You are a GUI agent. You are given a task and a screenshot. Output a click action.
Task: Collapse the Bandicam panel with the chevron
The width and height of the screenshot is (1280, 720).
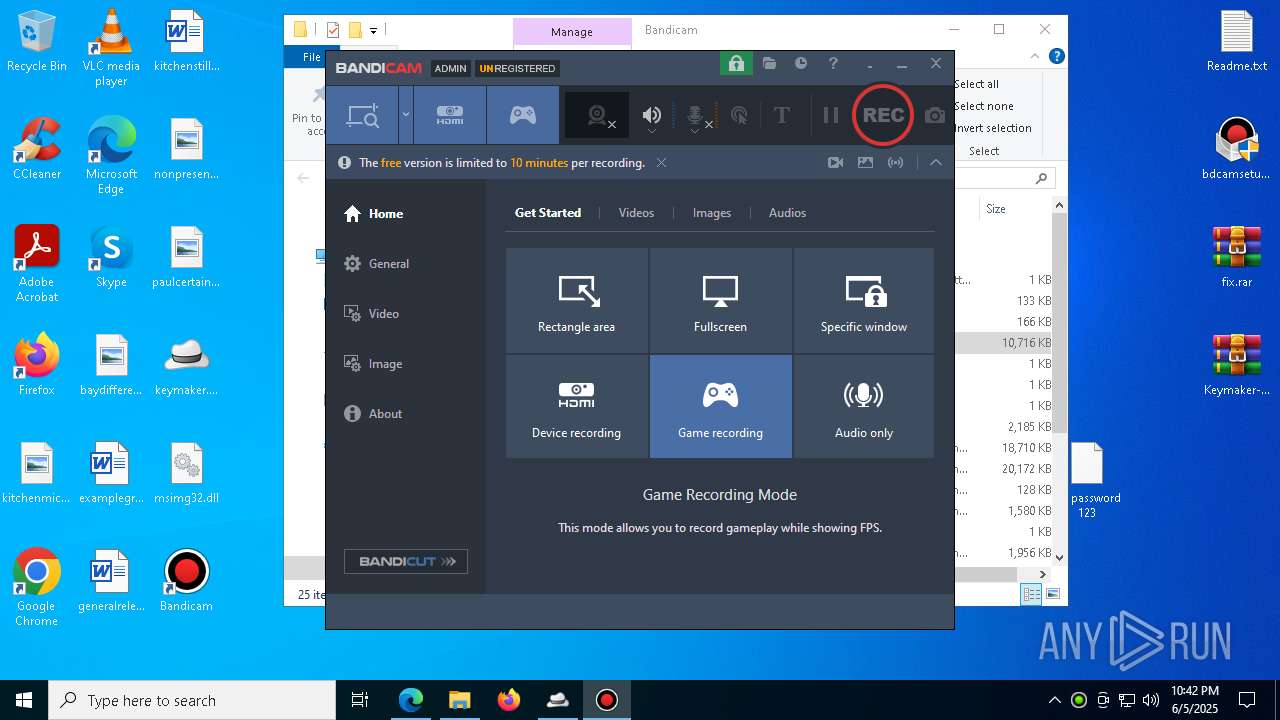(936, 163)
